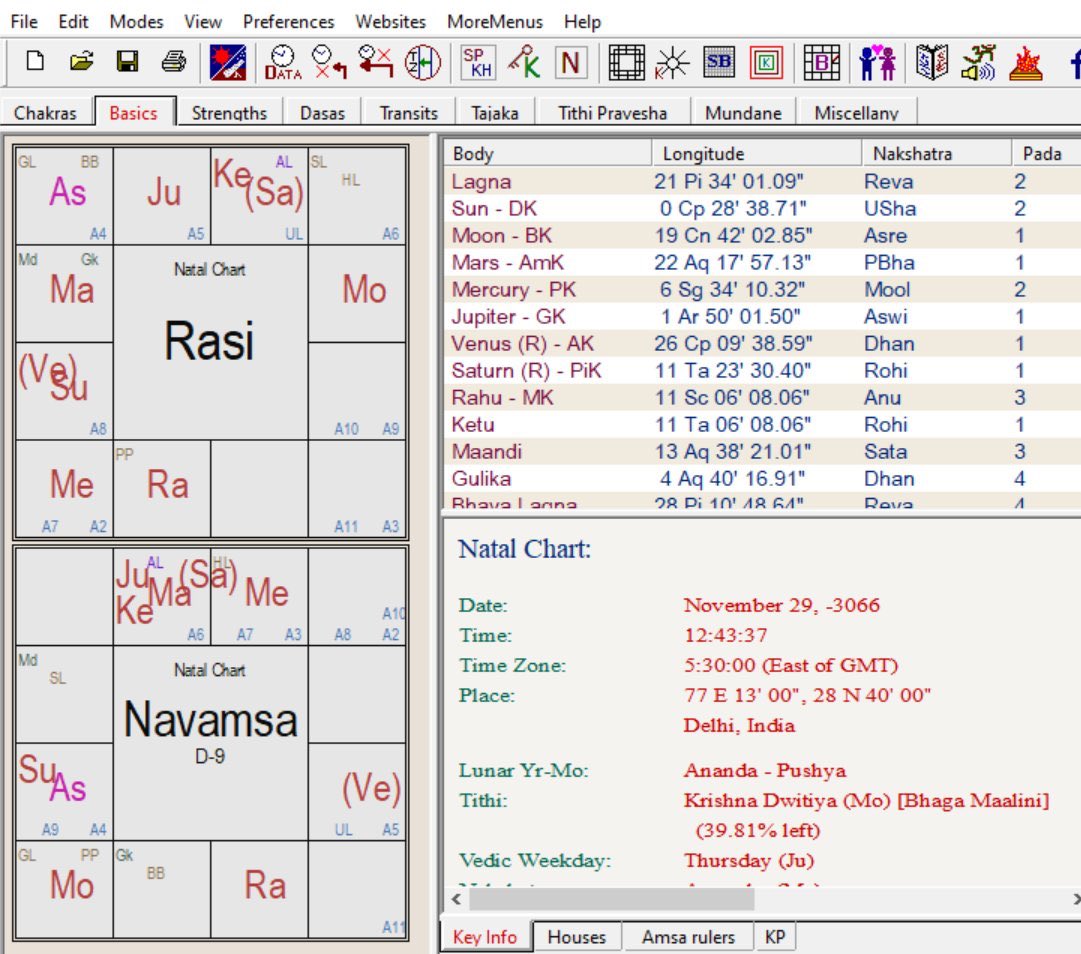
Task: Click the Pada column header
Action: [1046, 153]
